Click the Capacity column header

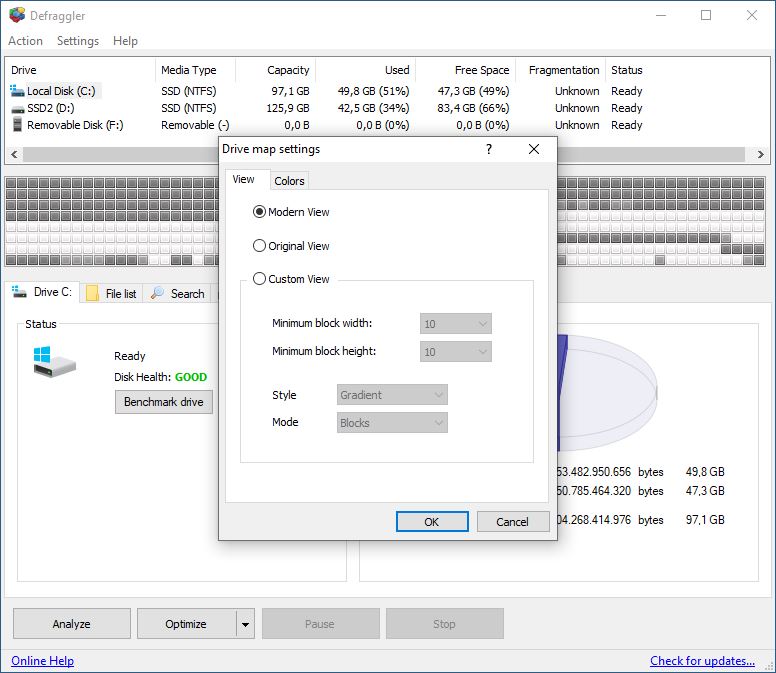[x=276, y=70]
